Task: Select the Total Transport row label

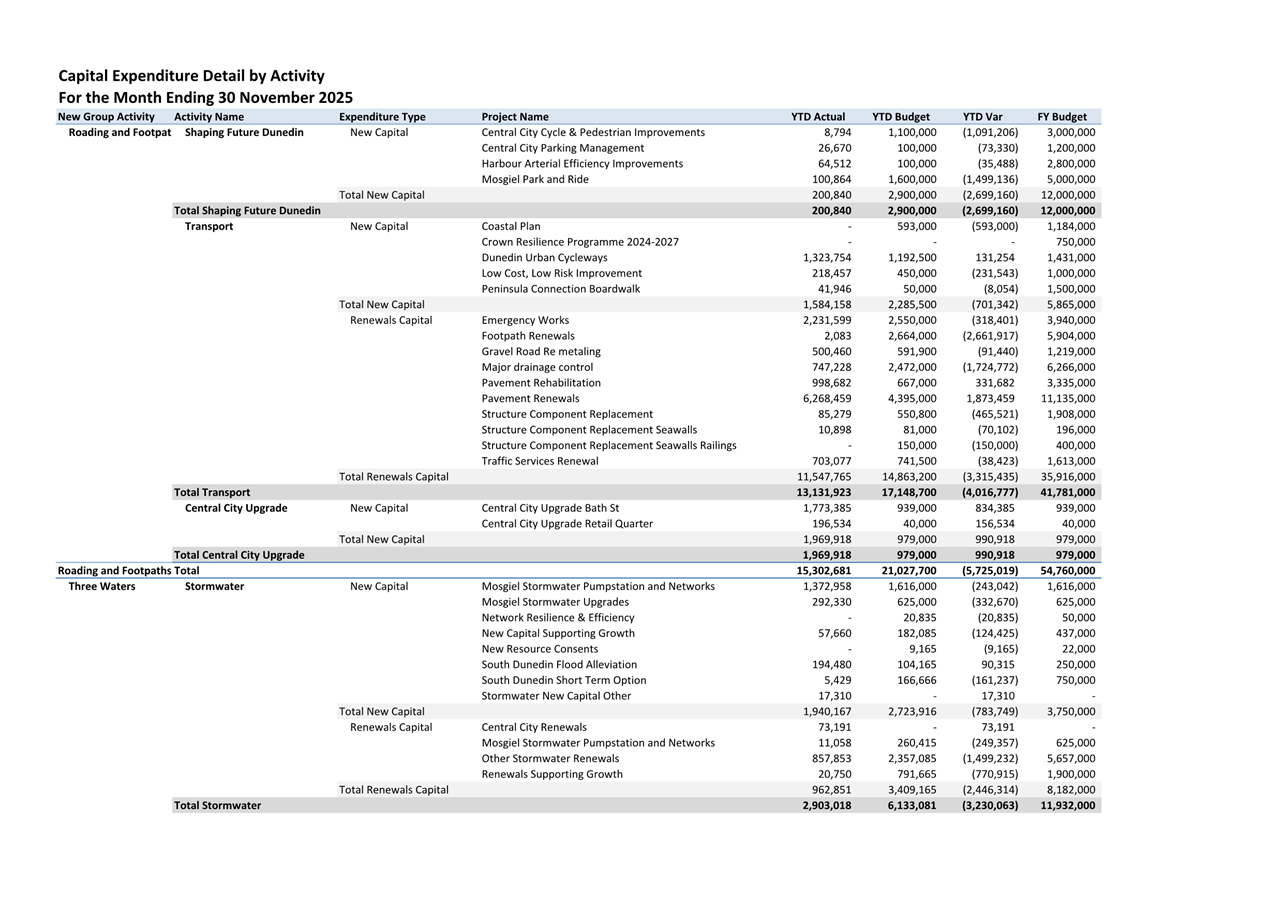Action: click(212, 493)
